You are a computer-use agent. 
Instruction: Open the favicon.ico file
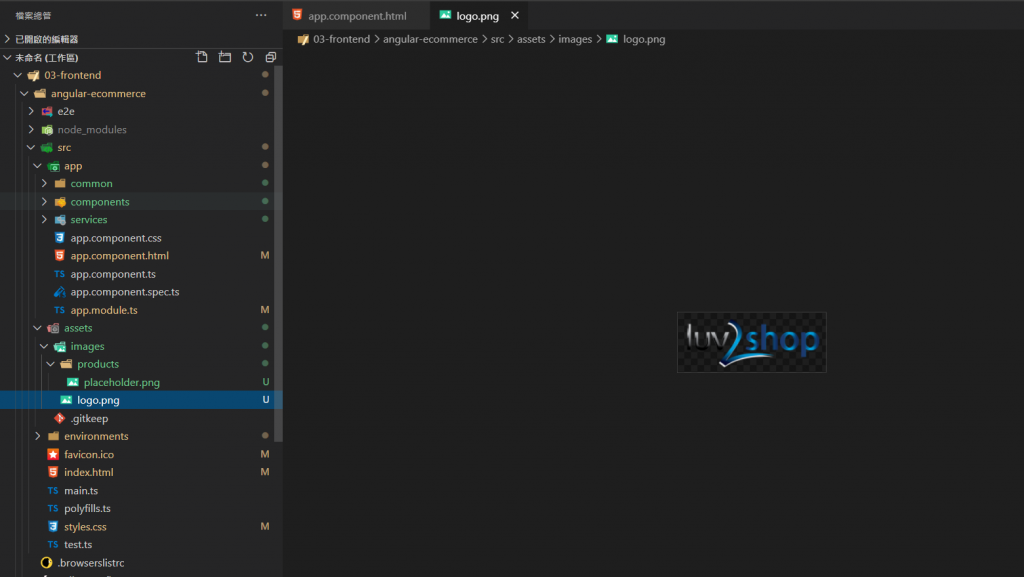[x=89, y=454]
